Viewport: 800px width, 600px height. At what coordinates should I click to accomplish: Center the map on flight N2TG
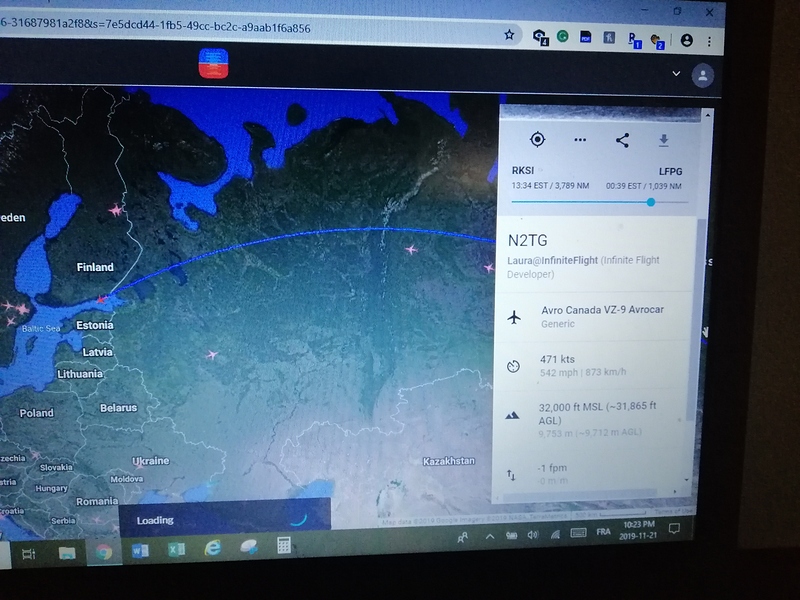coord(537,139)
